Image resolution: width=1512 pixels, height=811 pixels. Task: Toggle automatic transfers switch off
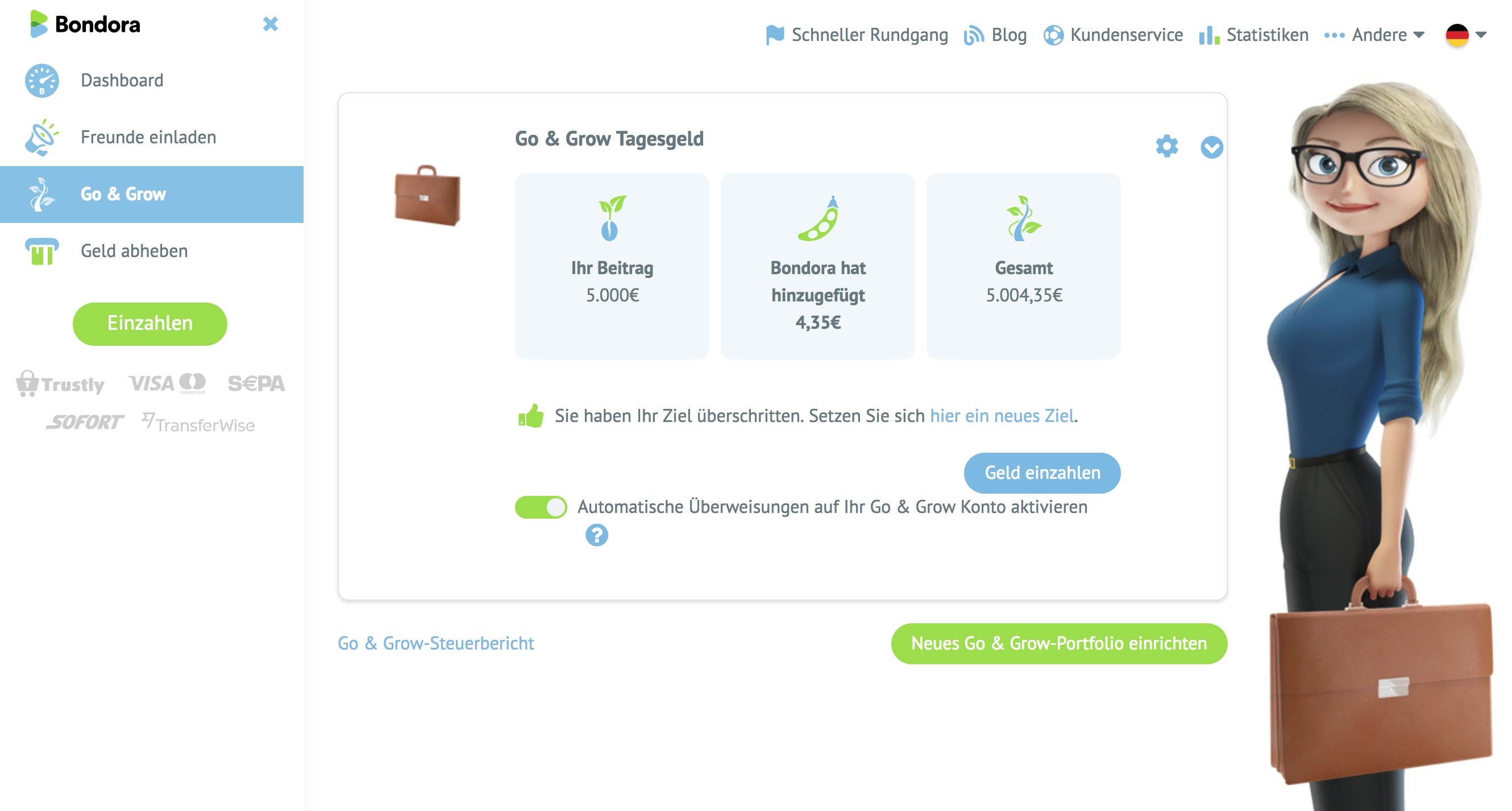pos(541,507)
